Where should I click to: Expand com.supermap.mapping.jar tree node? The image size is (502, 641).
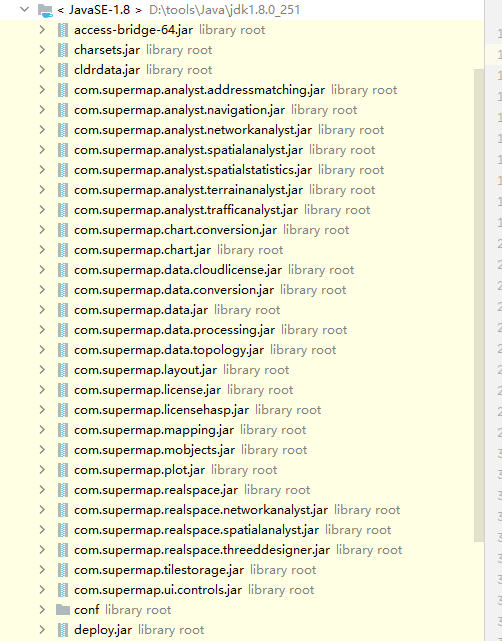42,430
